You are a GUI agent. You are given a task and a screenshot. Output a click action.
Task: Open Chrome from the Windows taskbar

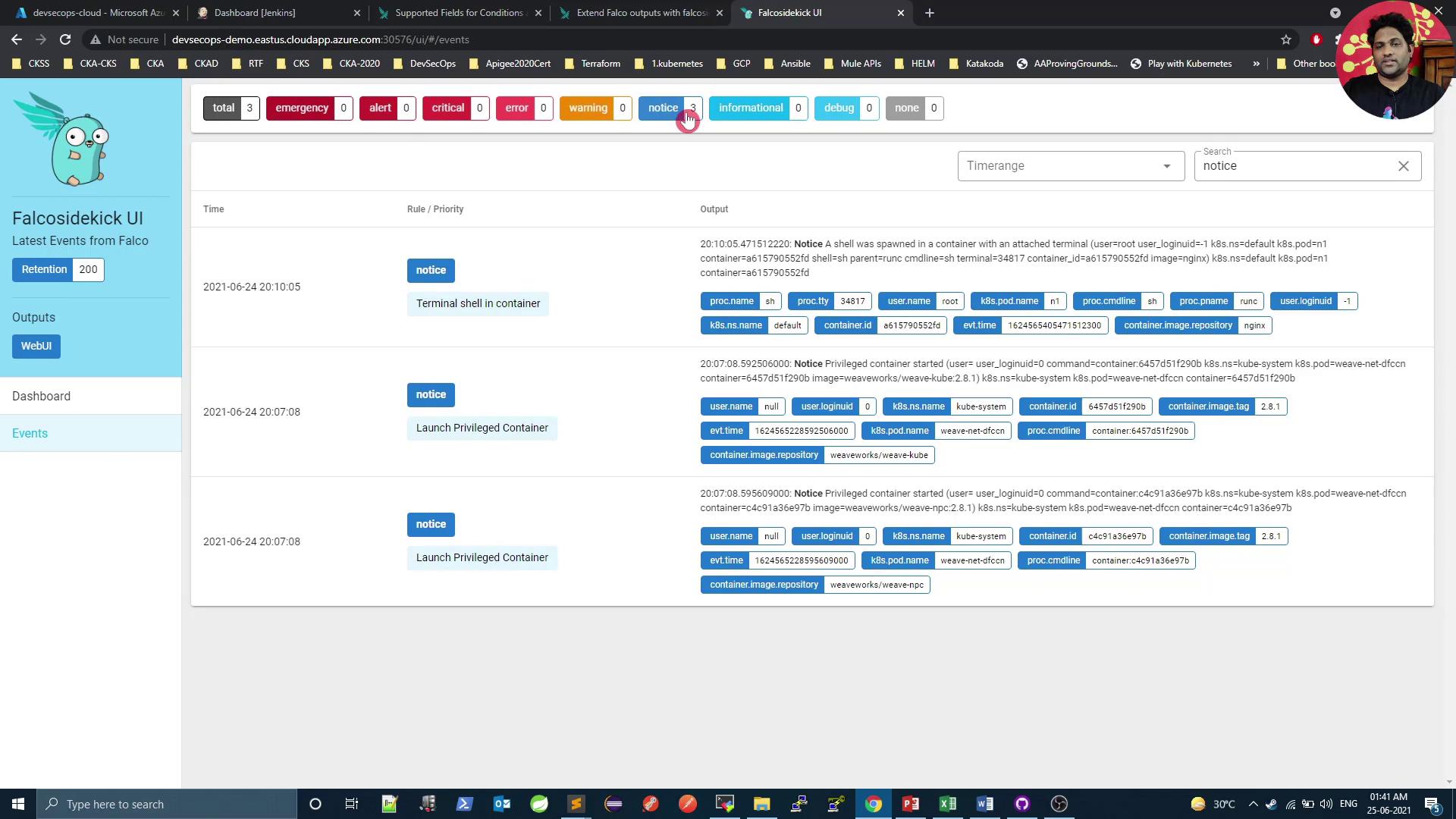pyautogui.click(x=874, y=804)
